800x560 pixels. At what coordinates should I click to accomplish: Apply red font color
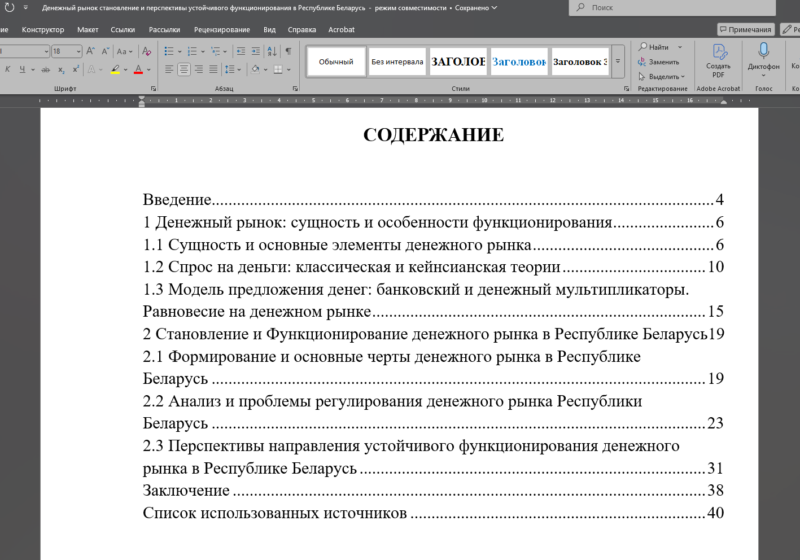138,69
